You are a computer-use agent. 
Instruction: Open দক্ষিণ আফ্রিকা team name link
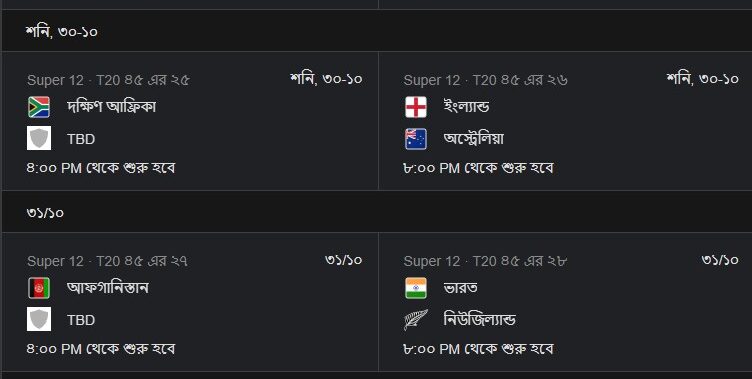pos(112,107)
